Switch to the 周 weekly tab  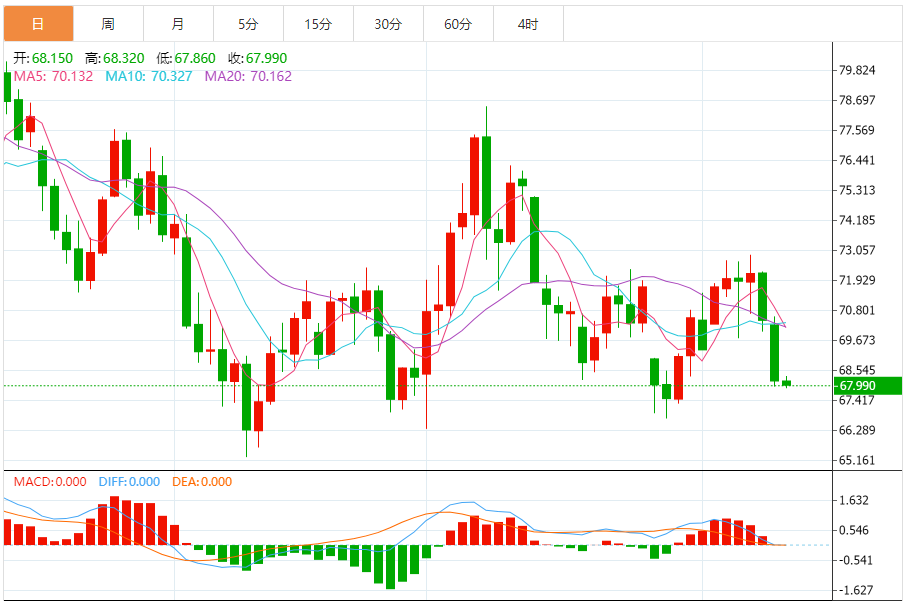click(x=108, y=24)
